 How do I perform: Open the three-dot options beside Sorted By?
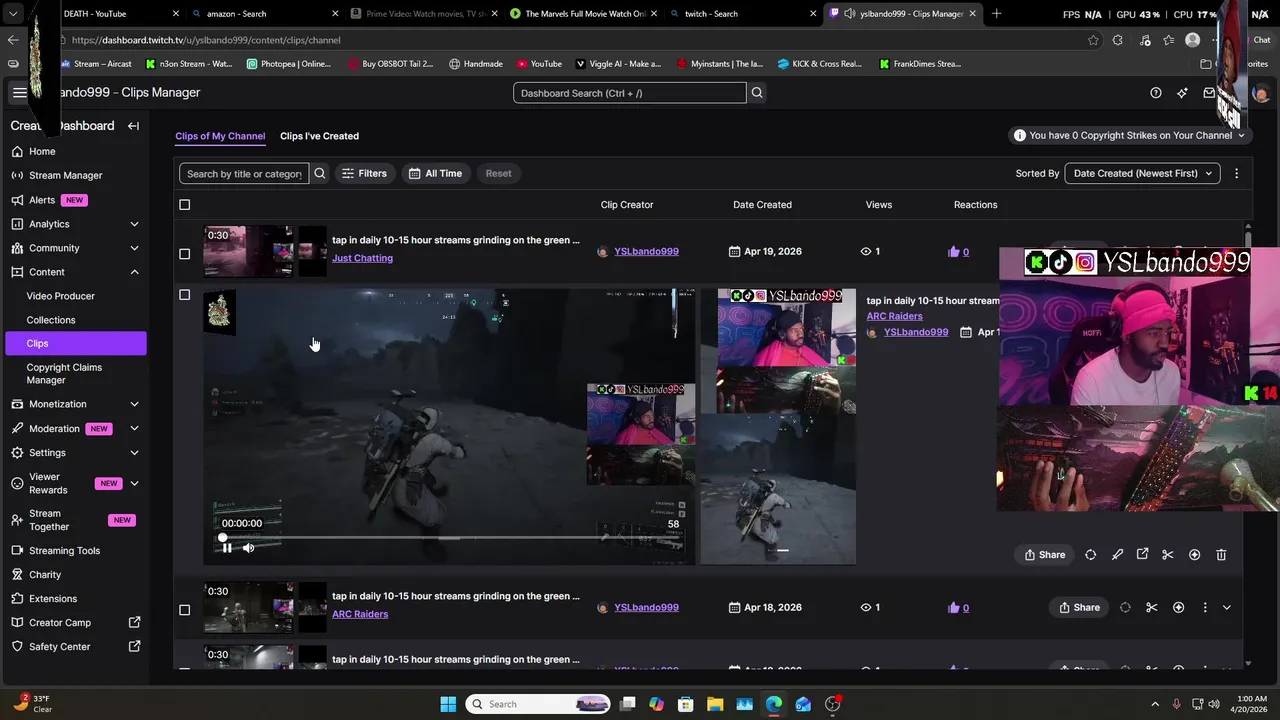[1236, 173]
